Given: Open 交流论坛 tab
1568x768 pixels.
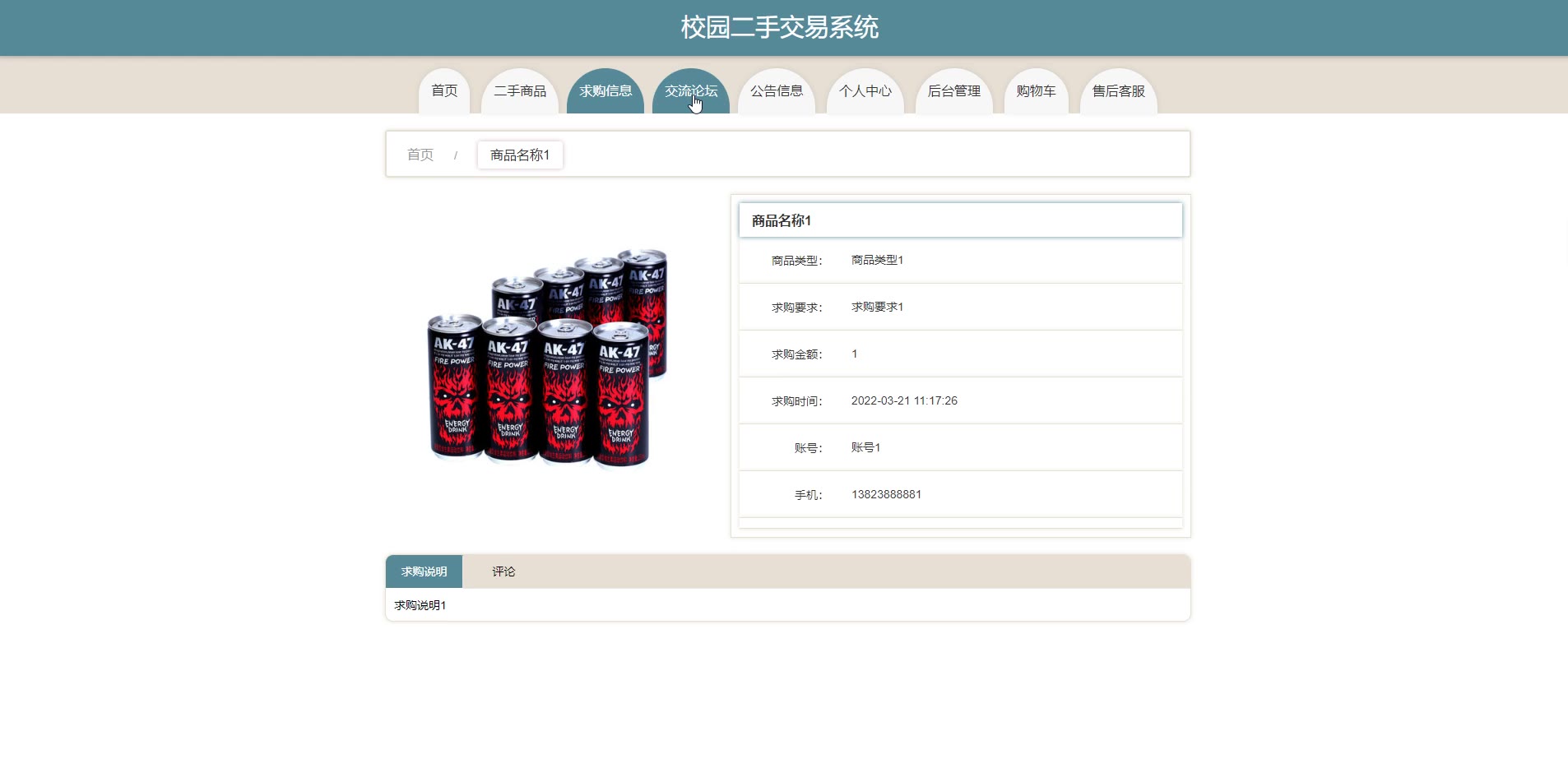Looking at the screenshot, I should click(691, 91).
